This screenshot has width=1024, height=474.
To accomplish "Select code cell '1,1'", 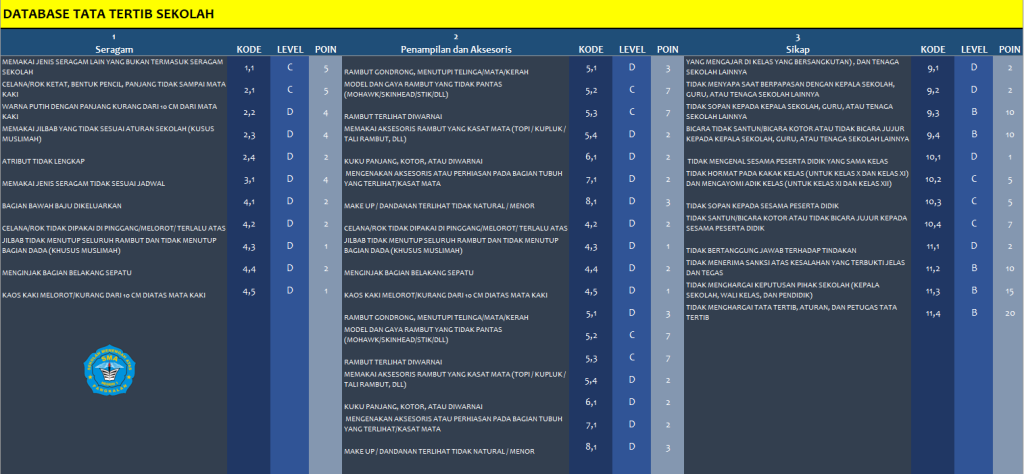I will coord(249,67).
